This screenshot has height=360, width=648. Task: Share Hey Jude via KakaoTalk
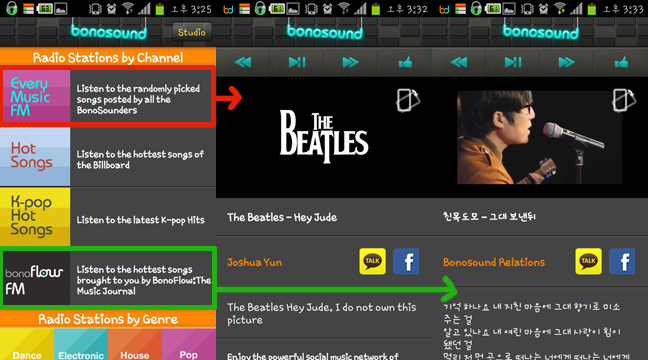372,261
